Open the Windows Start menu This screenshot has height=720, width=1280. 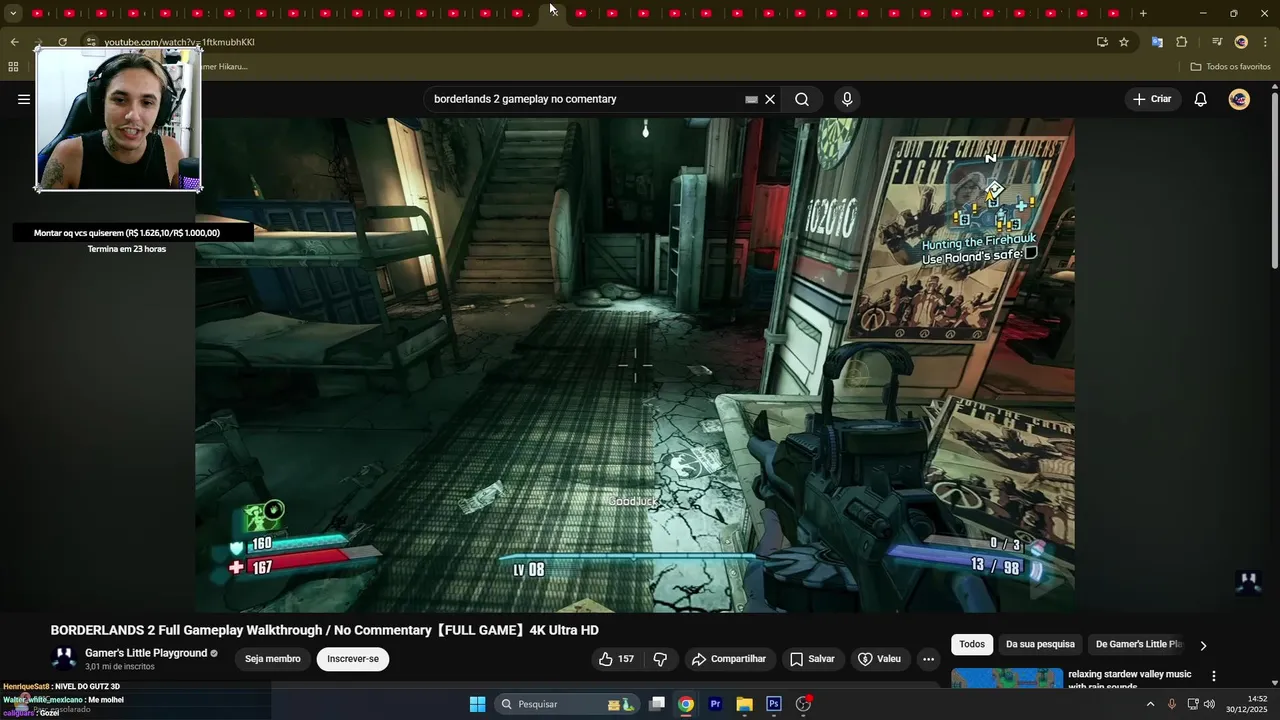(x=478, y=704)
